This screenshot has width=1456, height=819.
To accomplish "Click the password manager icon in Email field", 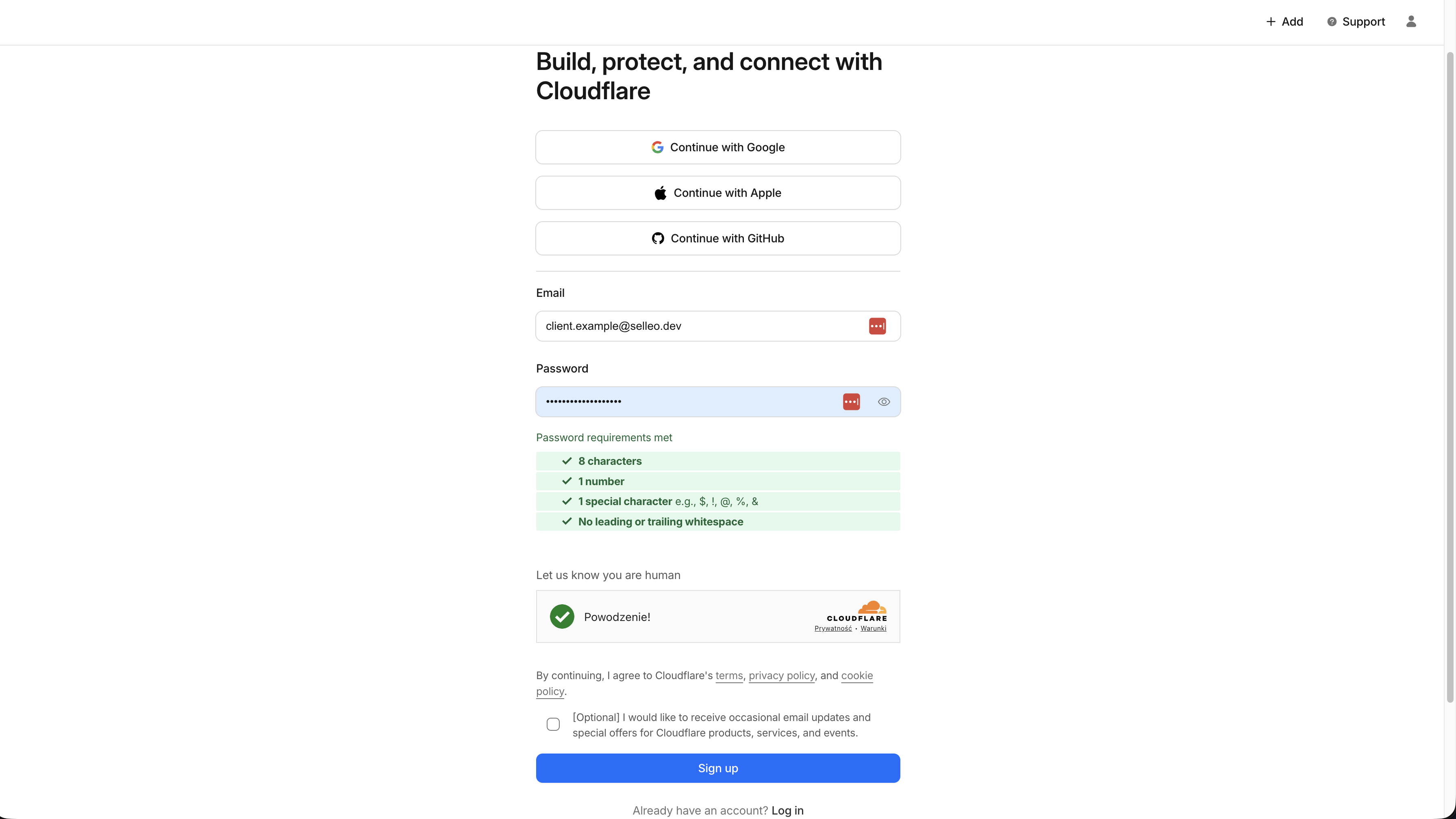I will pos(877,327).
